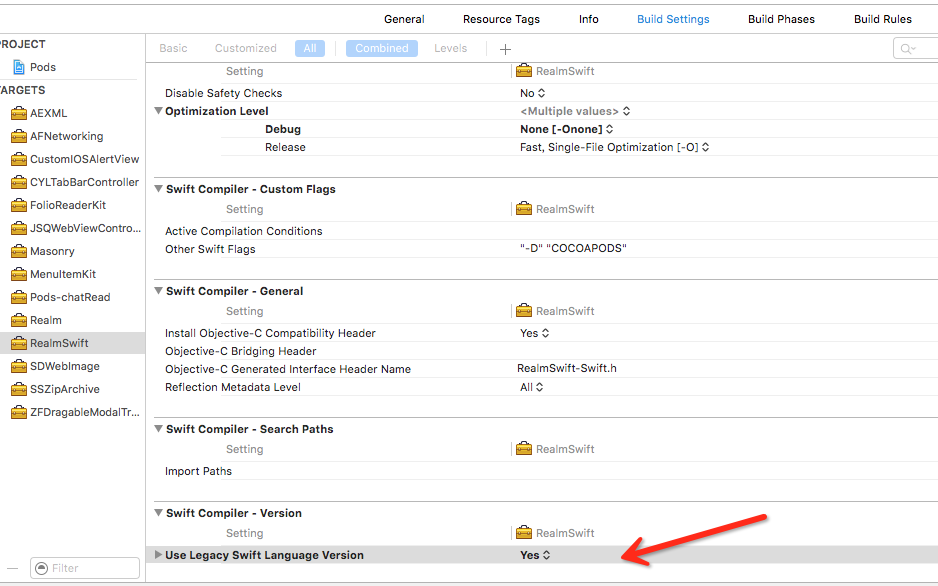The image size is (938, 586).
Task: Open Disable Safety Checks No dropdown
Action: (532, 93)
